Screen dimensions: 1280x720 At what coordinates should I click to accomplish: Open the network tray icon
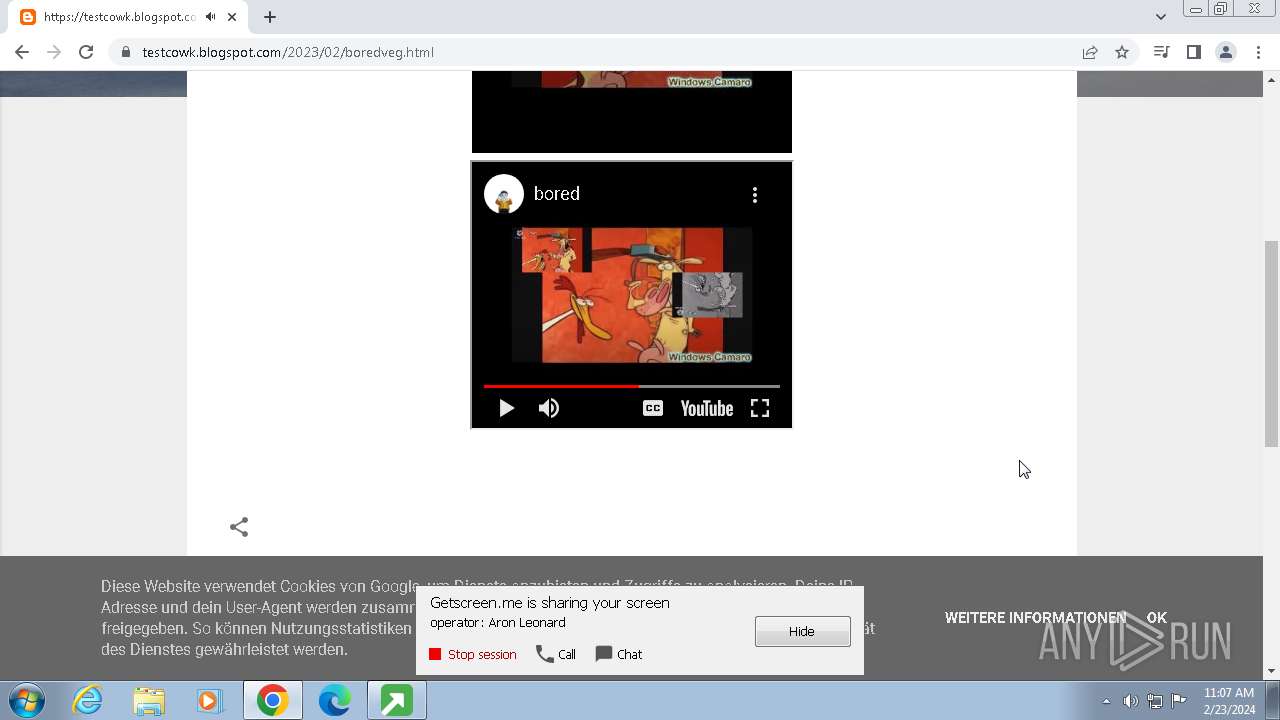pos(1155,701)
